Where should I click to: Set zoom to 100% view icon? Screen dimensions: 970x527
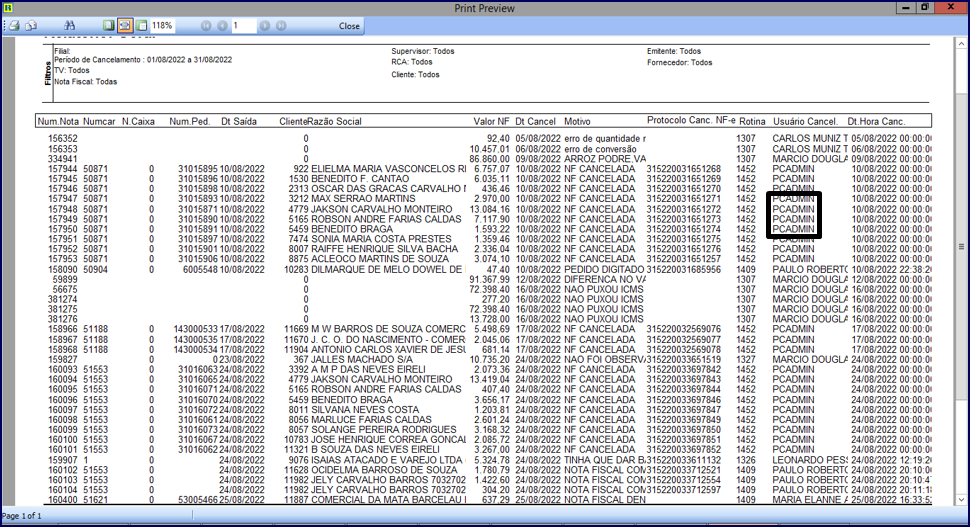(x=141, y=25)
